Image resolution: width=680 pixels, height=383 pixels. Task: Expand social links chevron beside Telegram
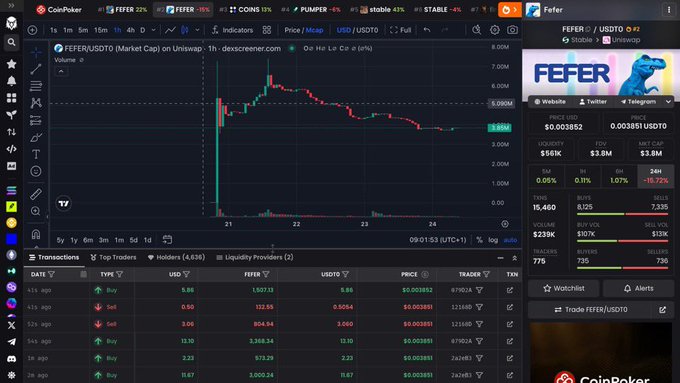coord(668,101)
